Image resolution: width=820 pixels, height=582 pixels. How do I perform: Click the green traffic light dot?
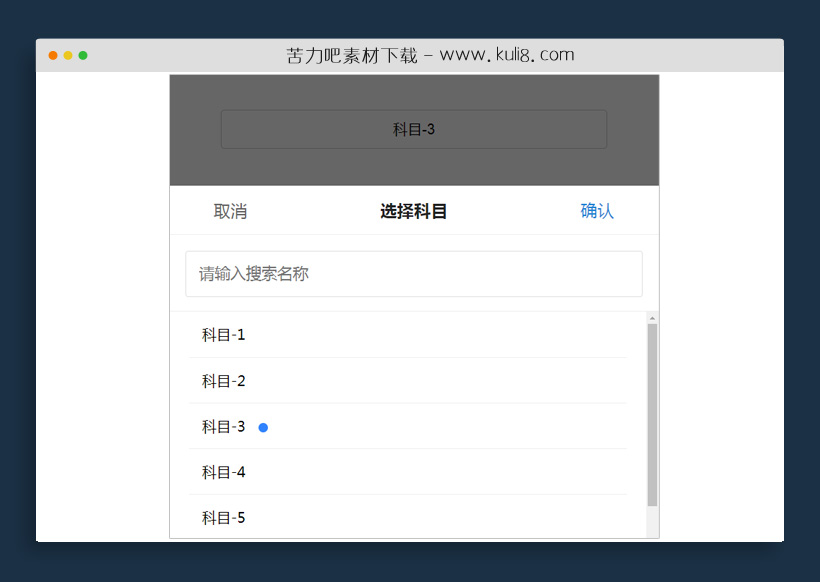pos(84,57)
